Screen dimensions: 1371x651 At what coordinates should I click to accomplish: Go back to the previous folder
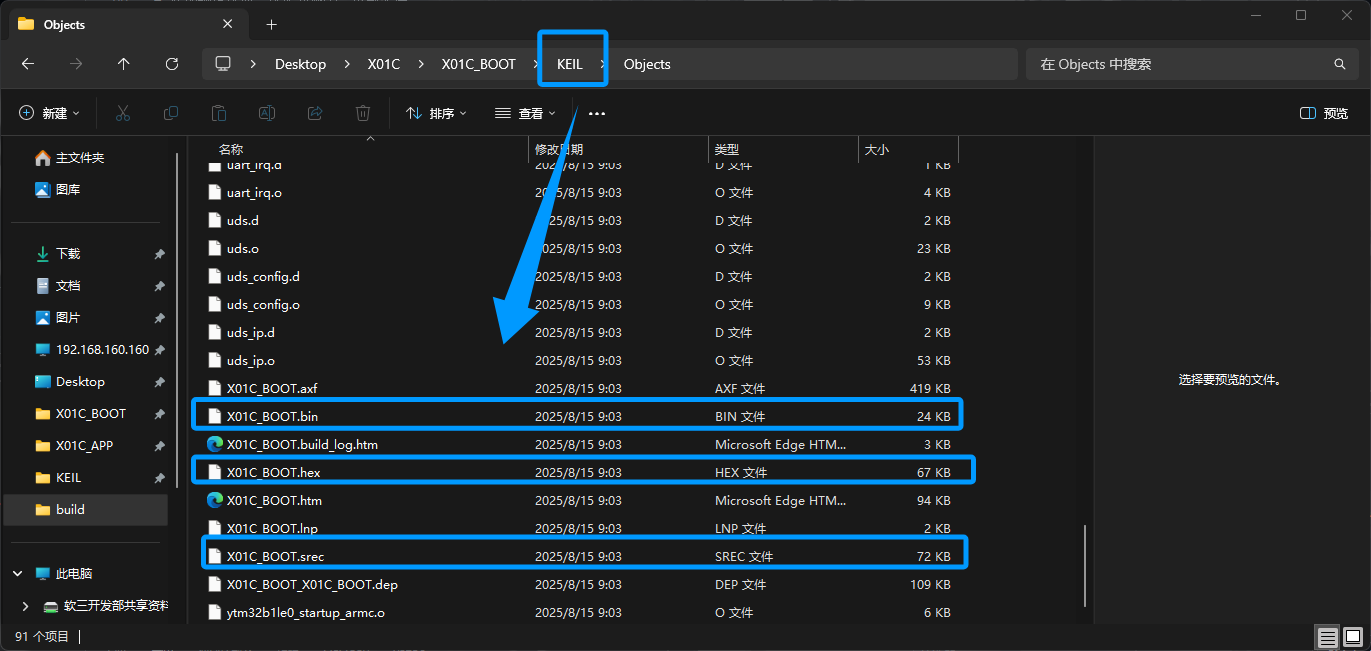[28, 64]
